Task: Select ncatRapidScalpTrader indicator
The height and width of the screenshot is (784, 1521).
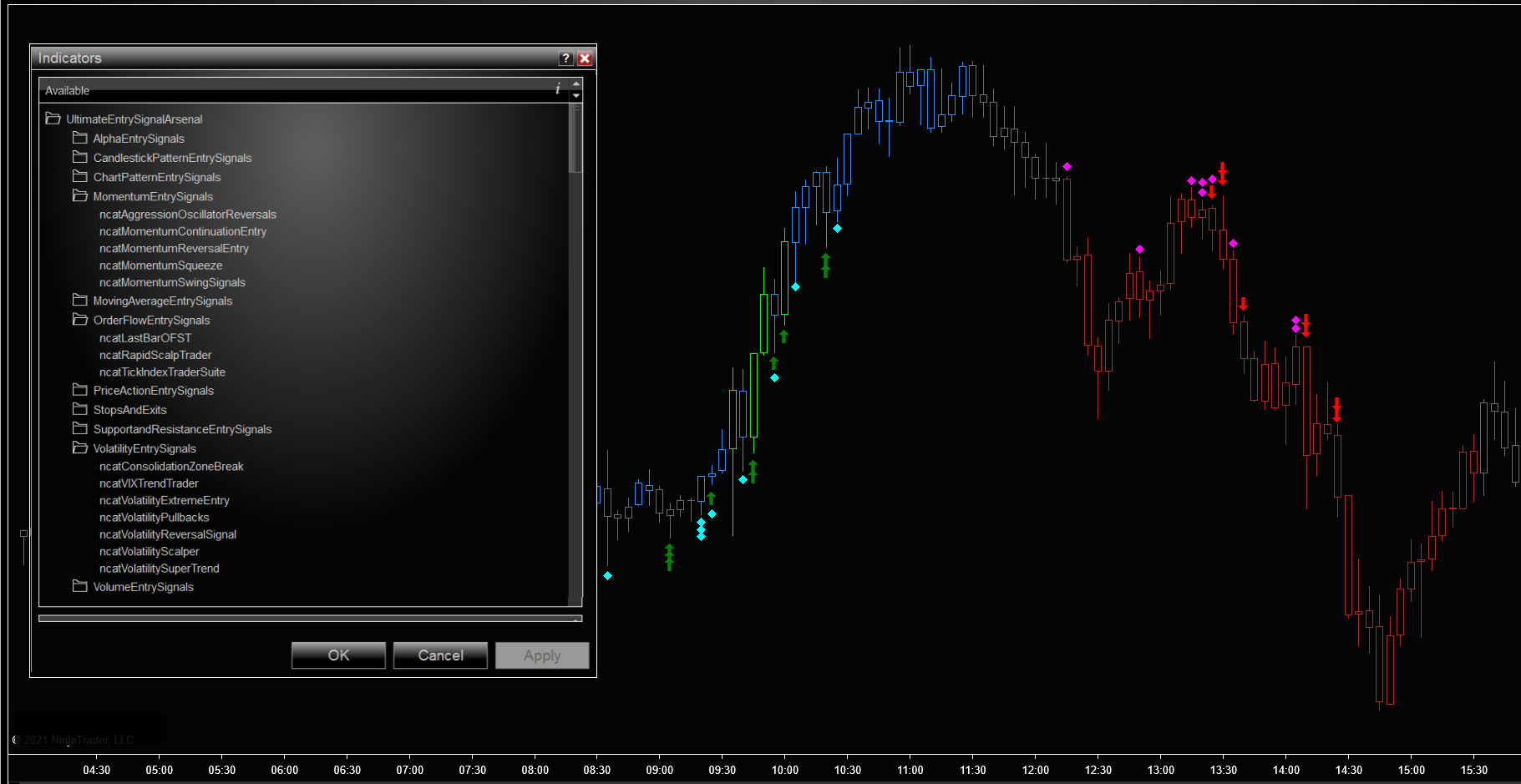Action: pos(155,355)
